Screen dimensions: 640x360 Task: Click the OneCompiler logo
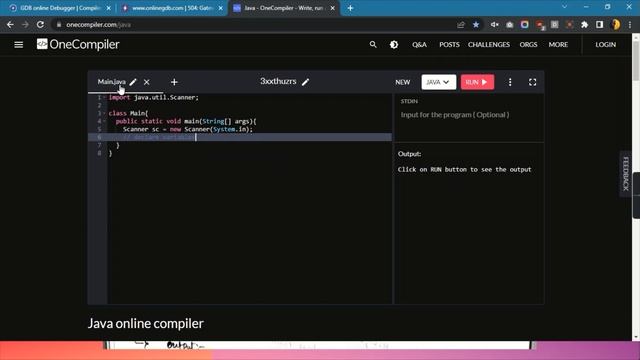click(x=78, y=44)
